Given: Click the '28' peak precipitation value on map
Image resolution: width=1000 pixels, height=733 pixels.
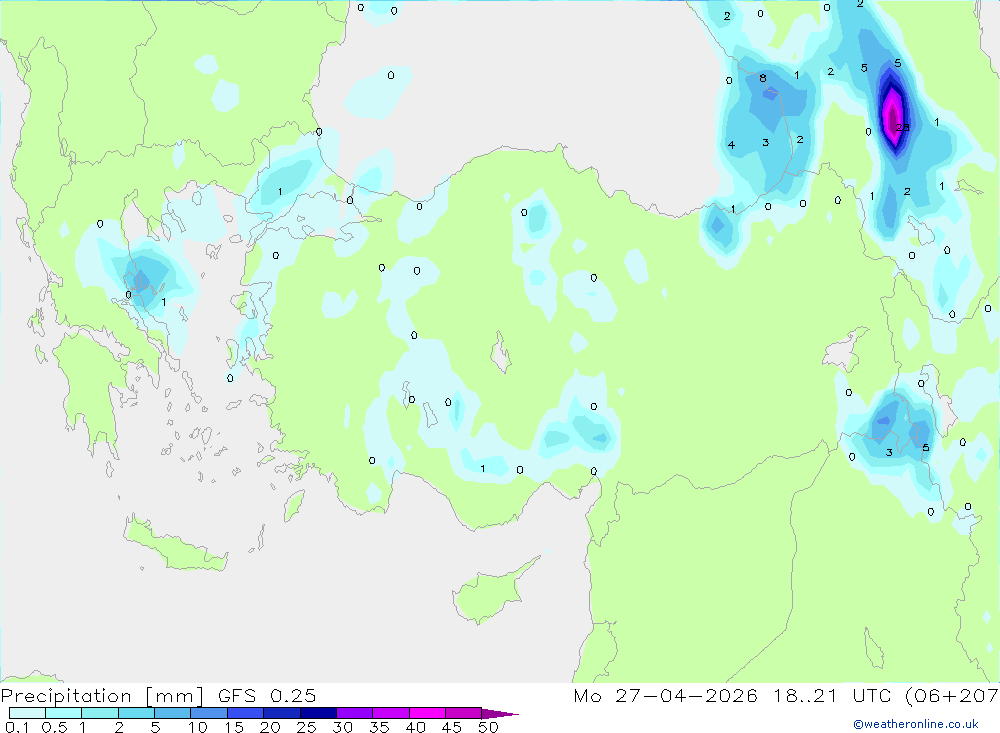Looking at the screenshot, I should coord(902,128).
